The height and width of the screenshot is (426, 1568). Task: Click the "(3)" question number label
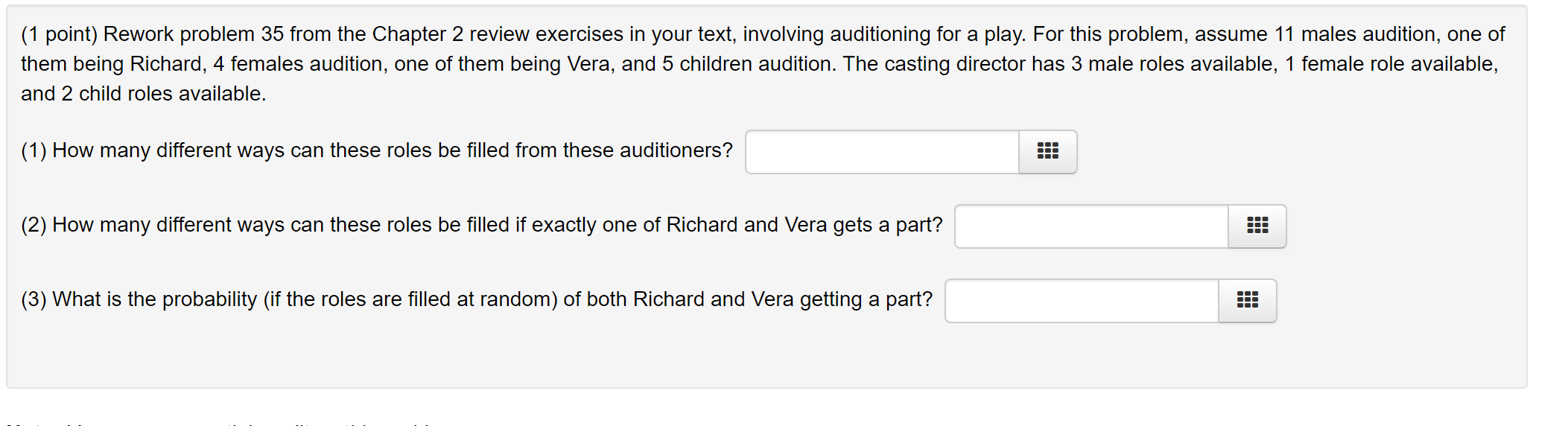coord(34,299)
